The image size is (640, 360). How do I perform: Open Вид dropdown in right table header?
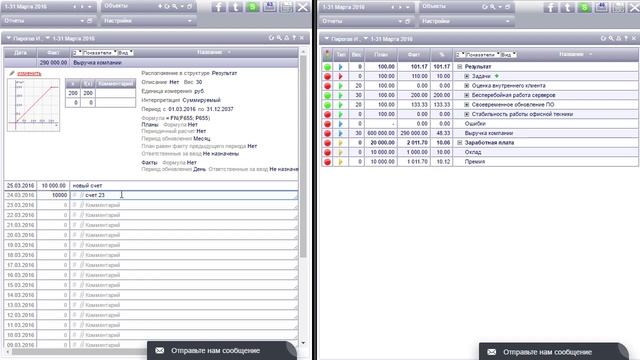pyautogui.click(x=509, y=55)
